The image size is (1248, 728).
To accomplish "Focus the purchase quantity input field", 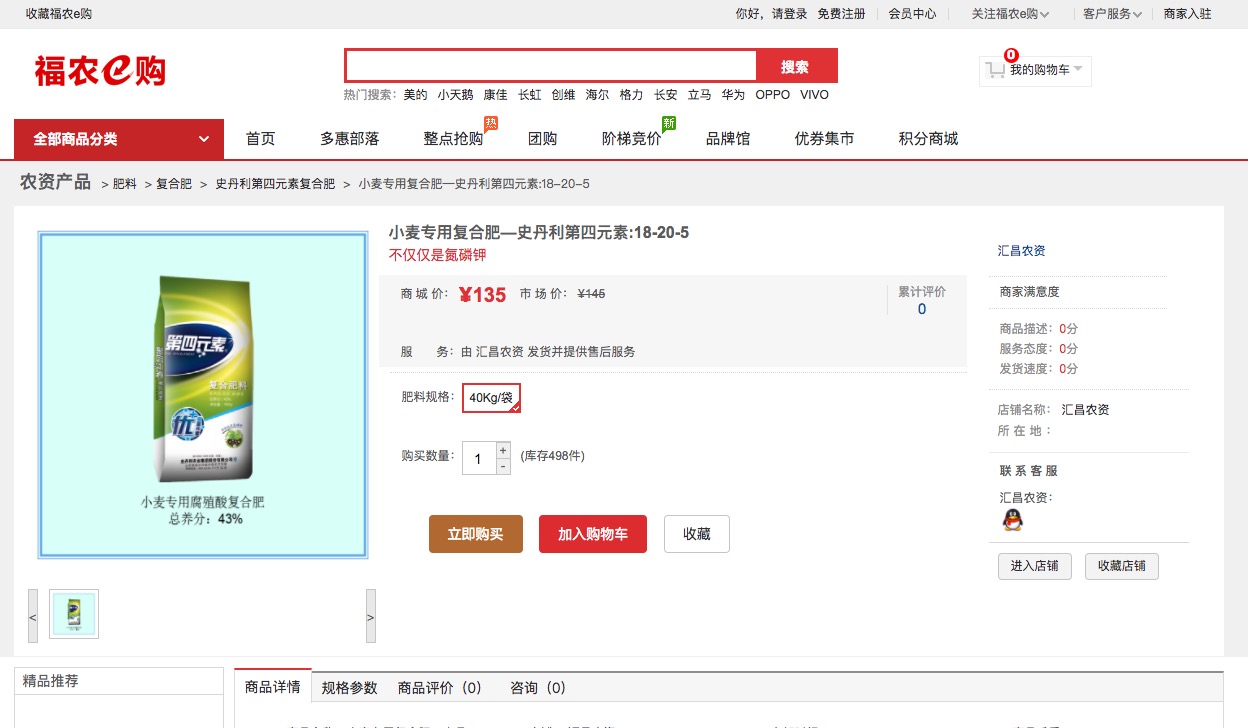I will [479, 459].
